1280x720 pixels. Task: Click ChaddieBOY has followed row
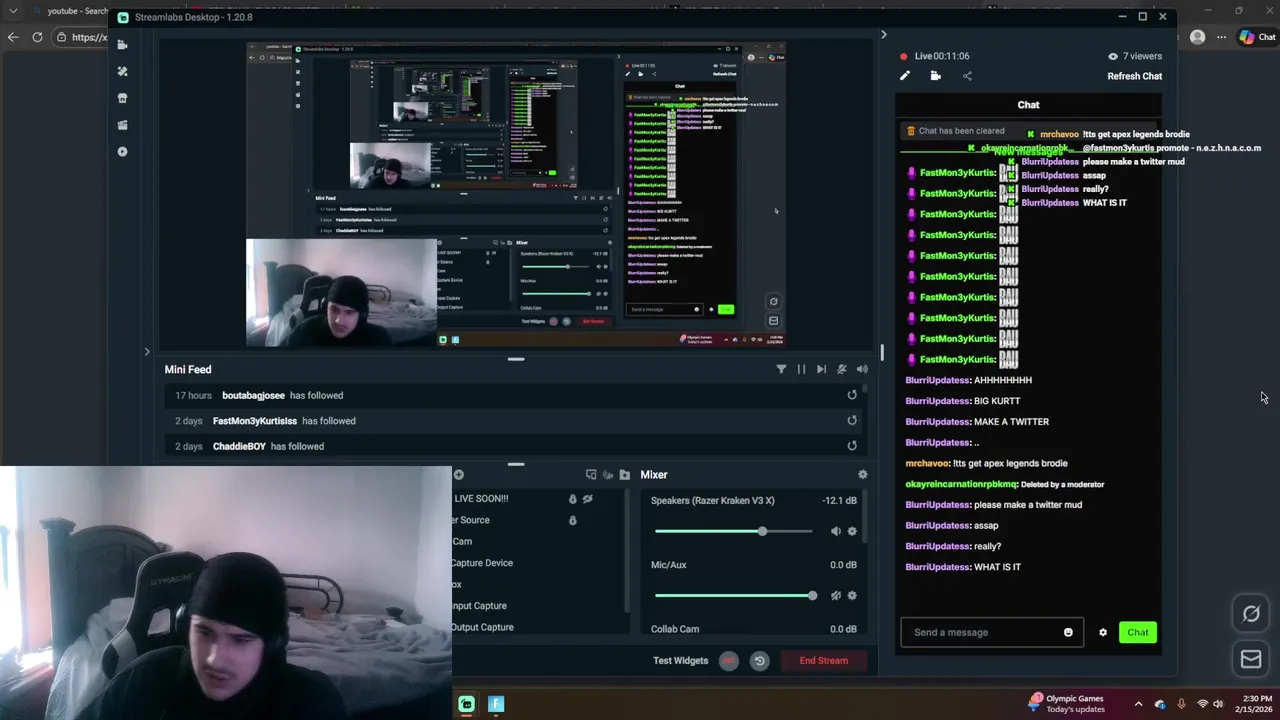coord(515,446)
